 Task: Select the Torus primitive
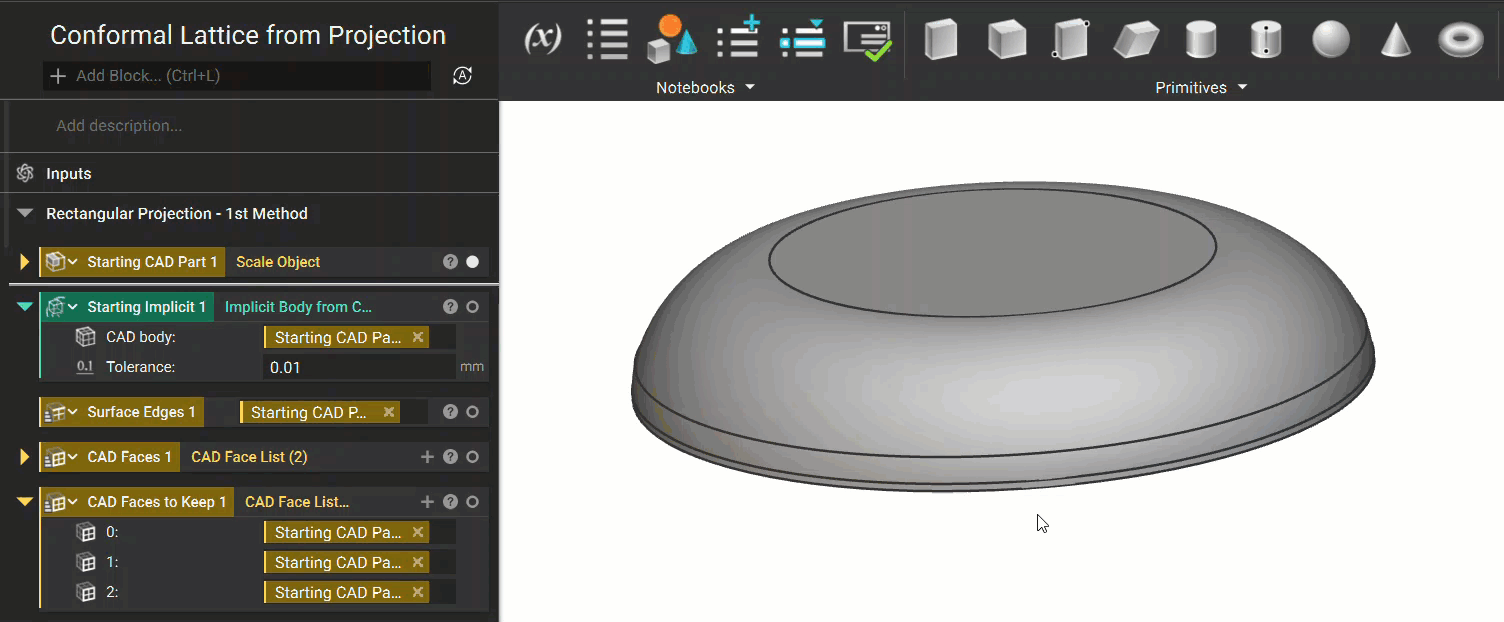pyautogui.click(x=1460, y=40)
